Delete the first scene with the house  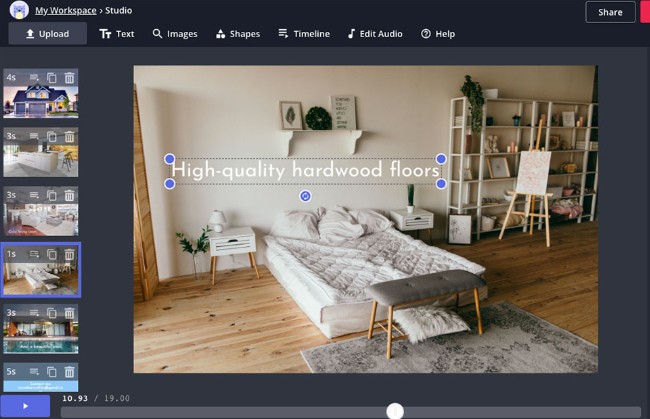69,77
